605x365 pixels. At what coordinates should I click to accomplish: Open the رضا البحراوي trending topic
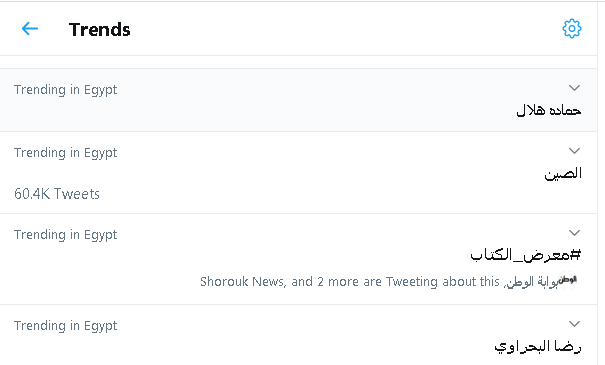pos(538,346)
